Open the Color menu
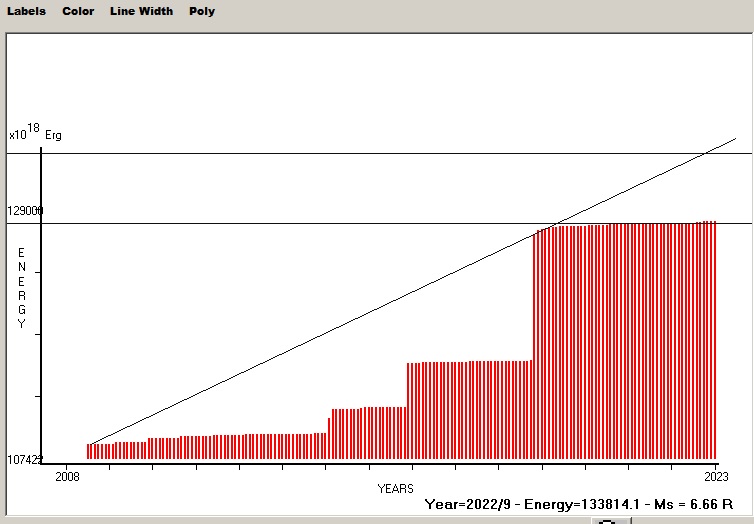Screen dimensions: 754x524 click(x=78, y=11)
